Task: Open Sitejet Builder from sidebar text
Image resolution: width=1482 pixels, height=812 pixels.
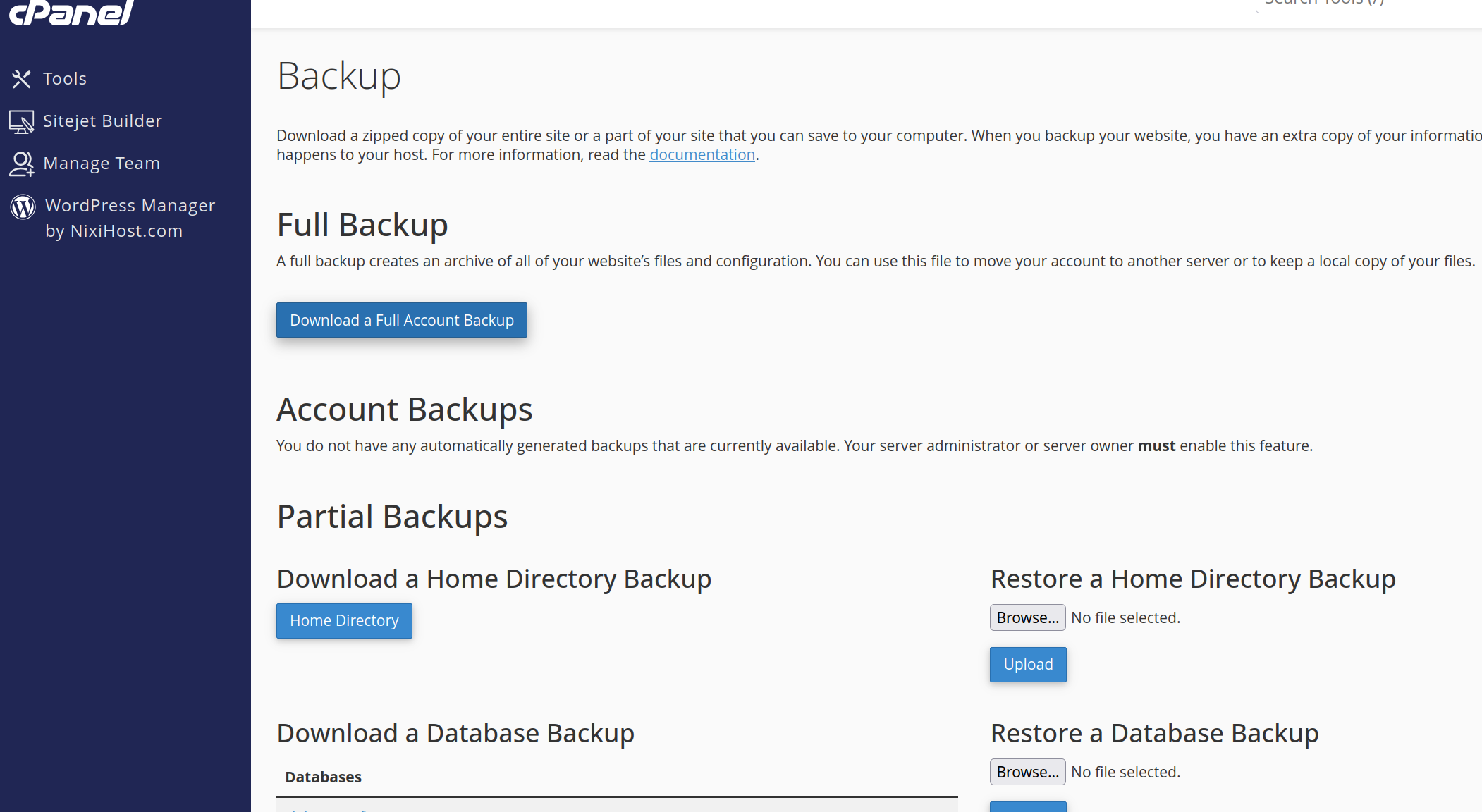Action: [x=102, y=121]
